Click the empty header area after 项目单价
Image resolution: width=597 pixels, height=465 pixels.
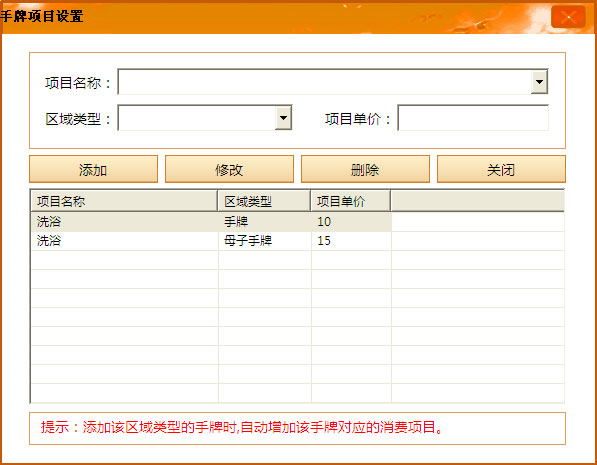pyautogui.click(x=477, y=201)
